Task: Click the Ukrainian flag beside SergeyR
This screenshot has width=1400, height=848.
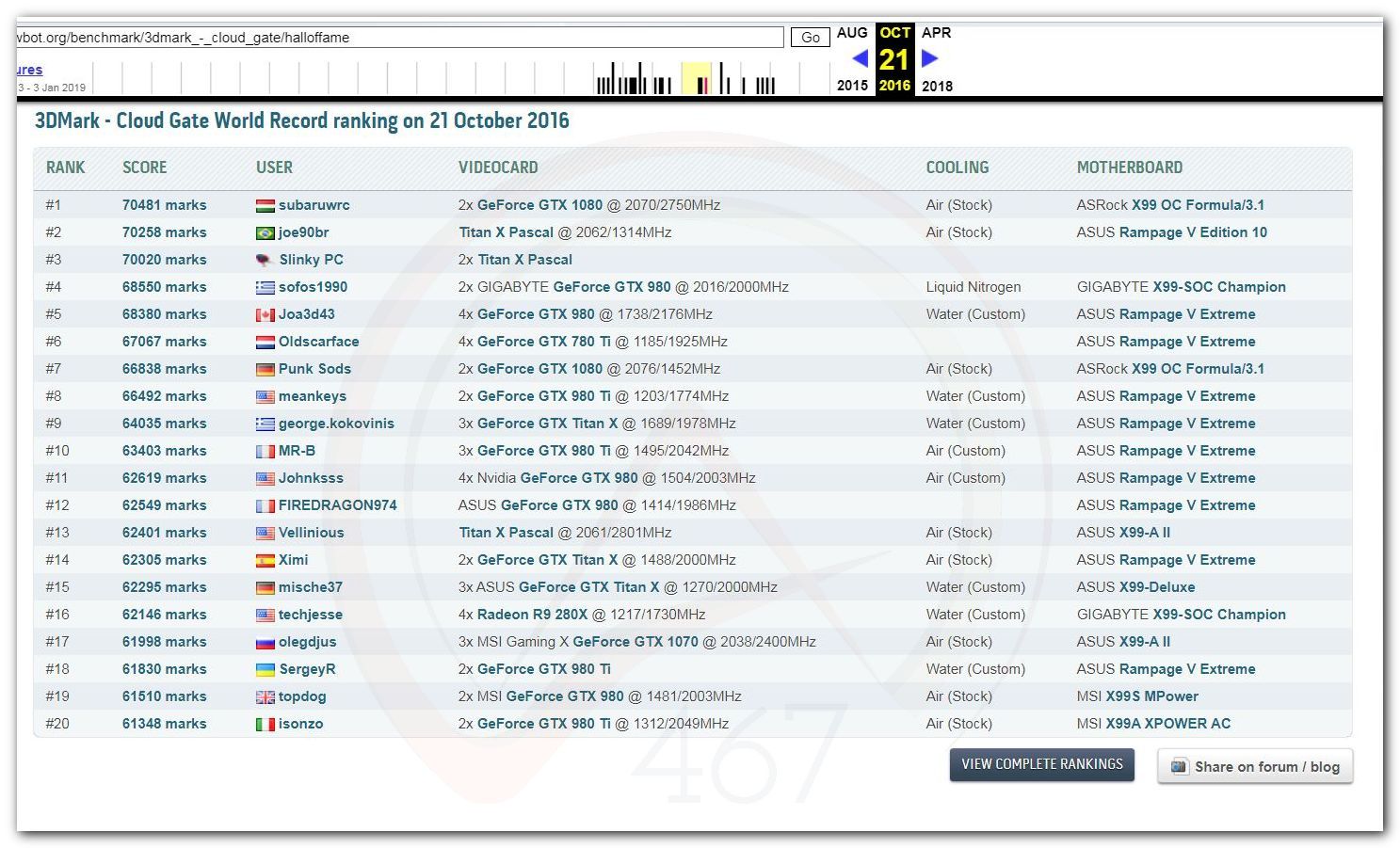Action: 266,669
